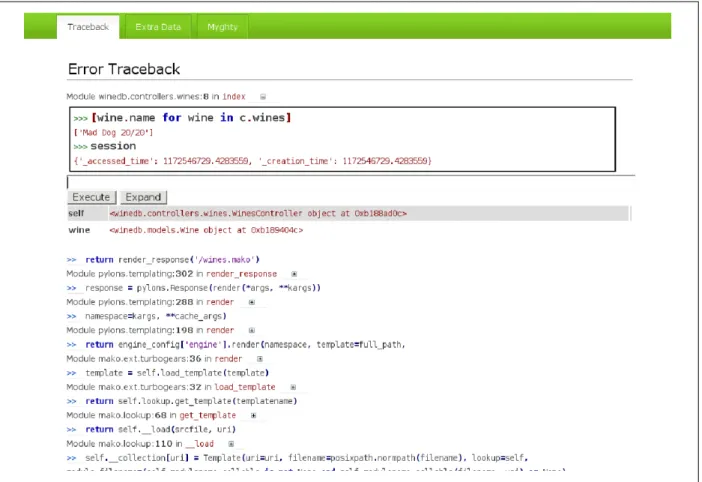702x482 pixels.
Task: Click the 'session' command line
Action: pyautogui.click(x=113, y=146)
